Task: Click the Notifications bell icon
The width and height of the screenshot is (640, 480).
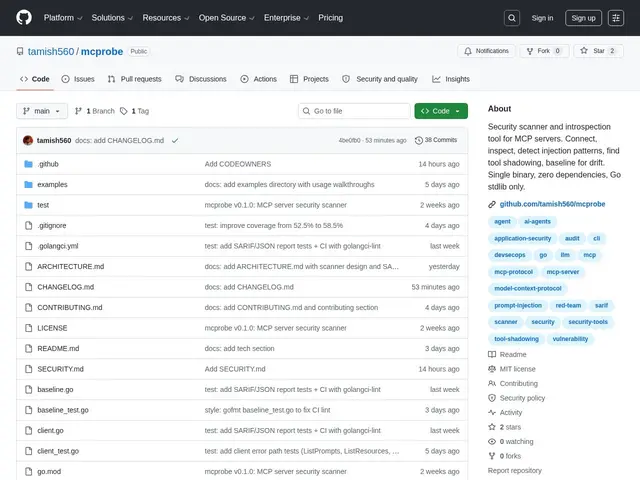Action: pyautogui.click(x=468, y=51)
